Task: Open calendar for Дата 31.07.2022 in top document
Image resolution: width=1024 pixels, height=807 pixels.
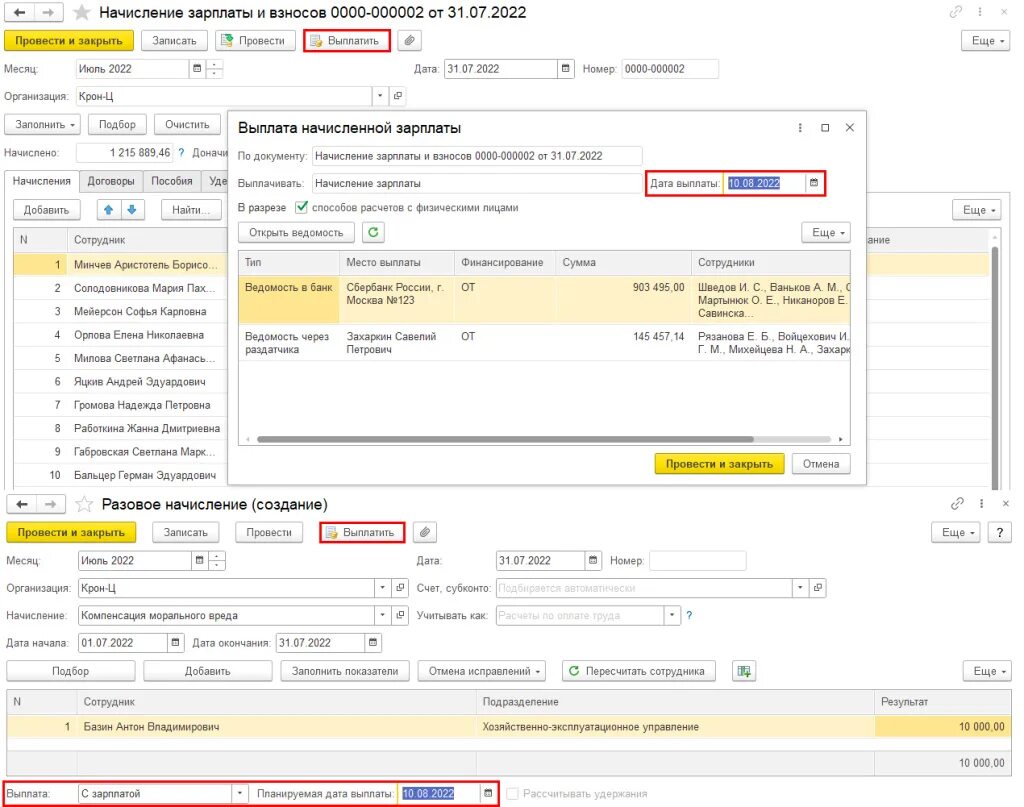Action: coord(566,69)
